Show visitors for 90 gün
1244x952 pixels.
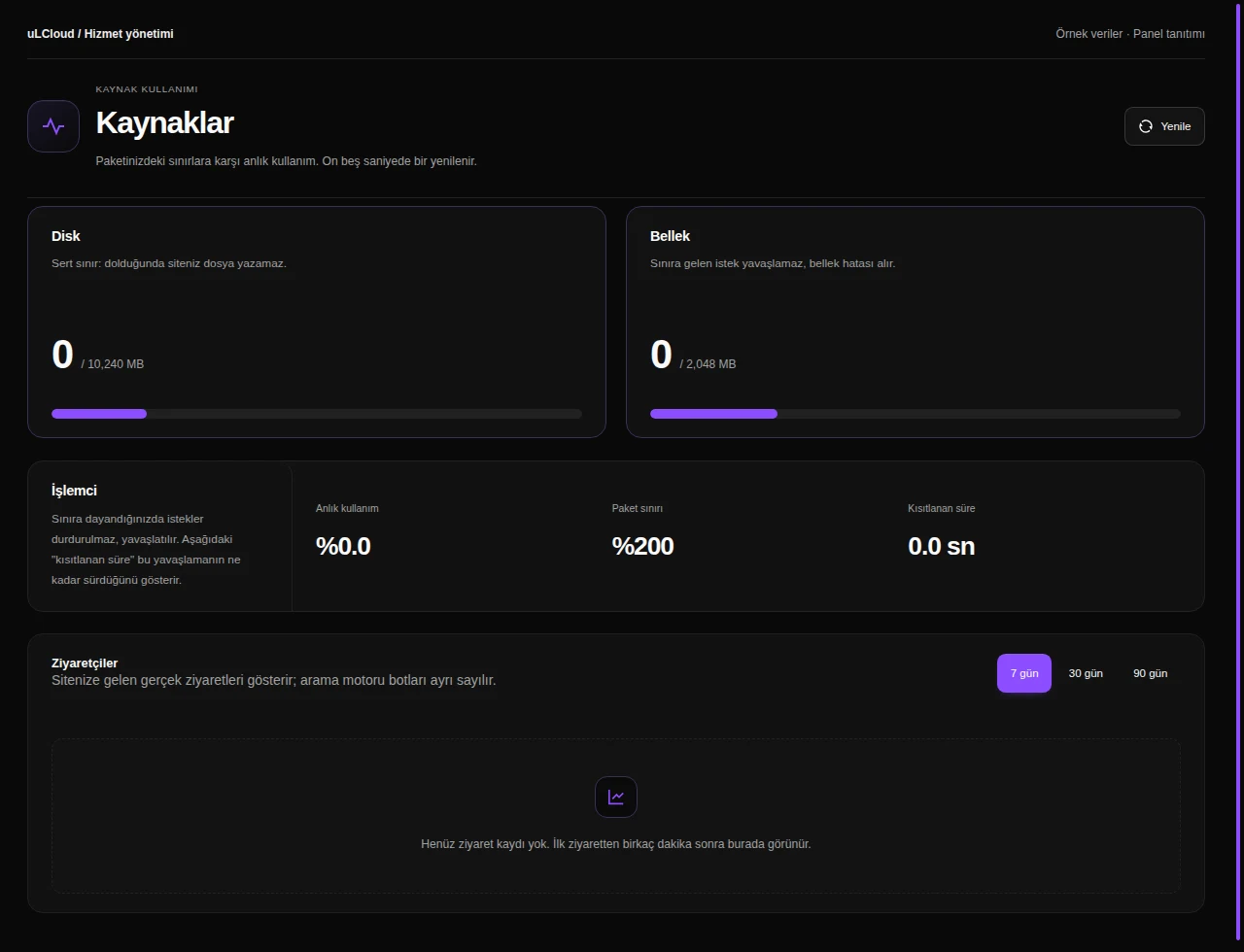click(x=1151, y=673)
